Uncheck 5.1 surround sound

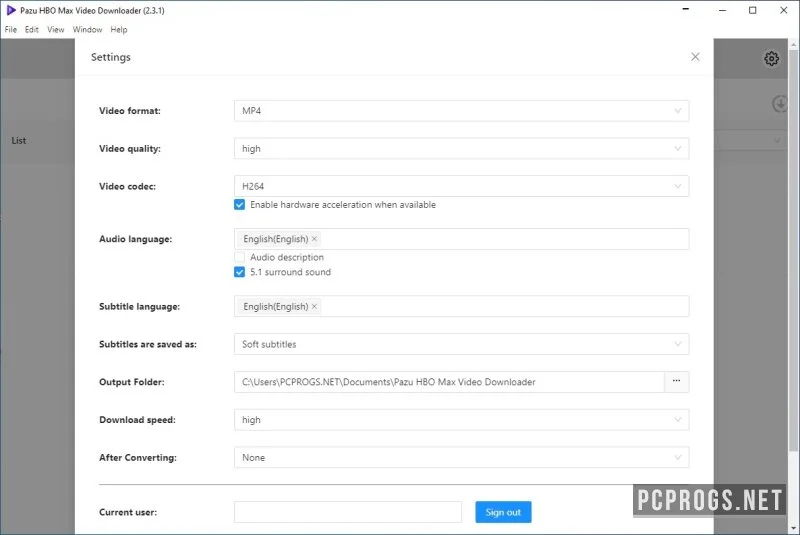239,272
